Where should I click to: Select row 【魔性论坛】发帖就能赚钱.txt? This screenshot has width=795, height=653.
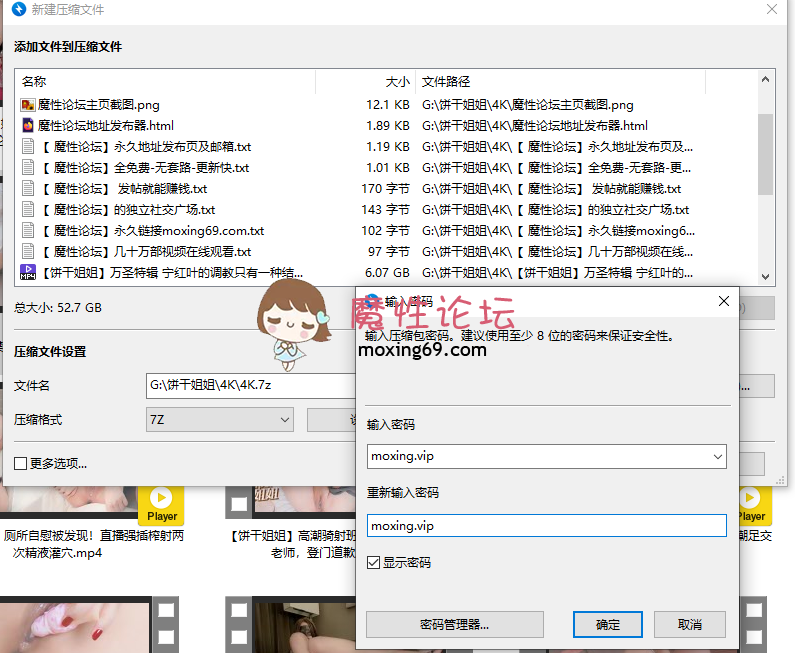[x=388, y=189]
